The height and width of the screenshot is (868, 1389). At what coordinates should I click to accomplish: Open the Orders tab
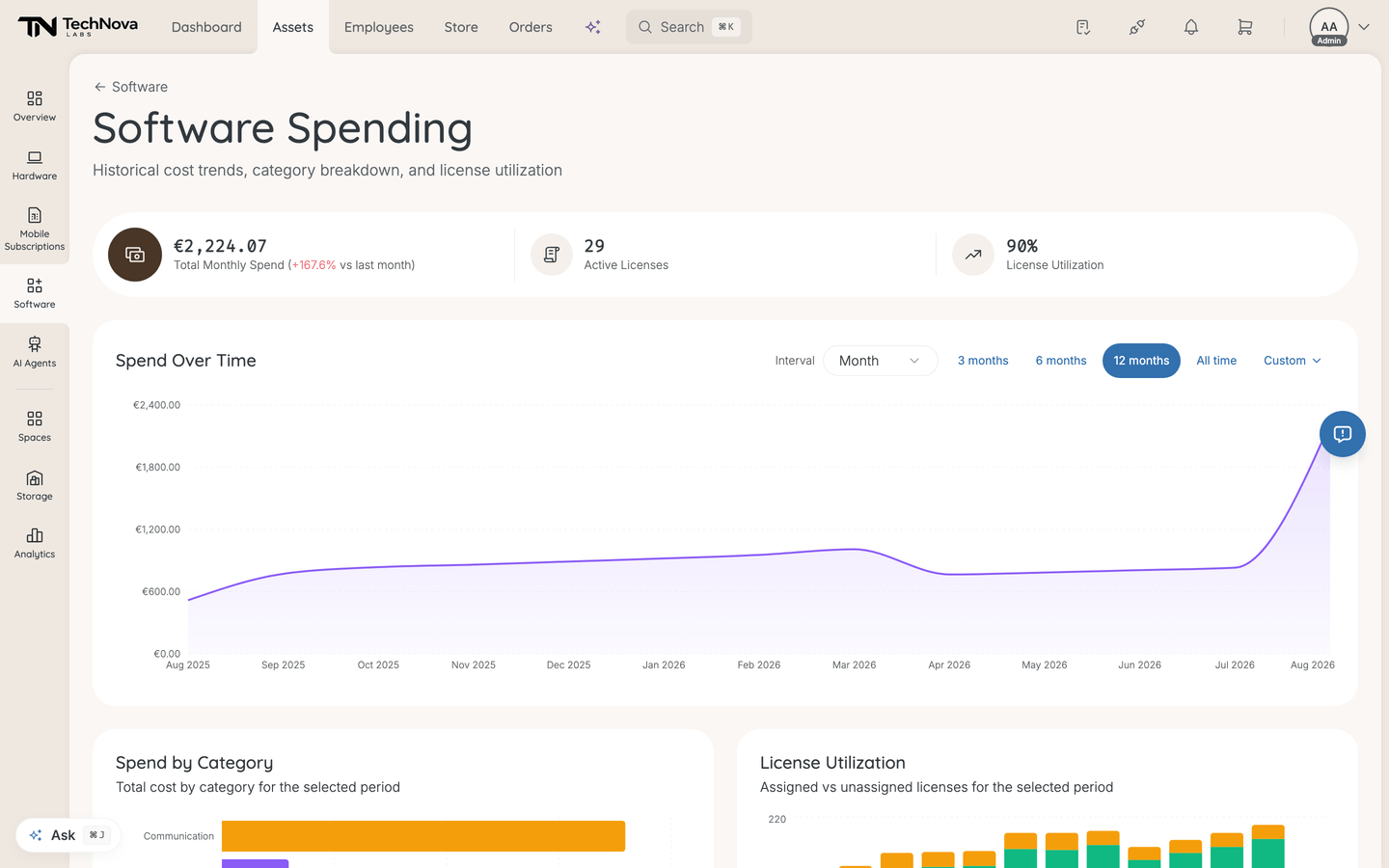(x=531, y=27)
